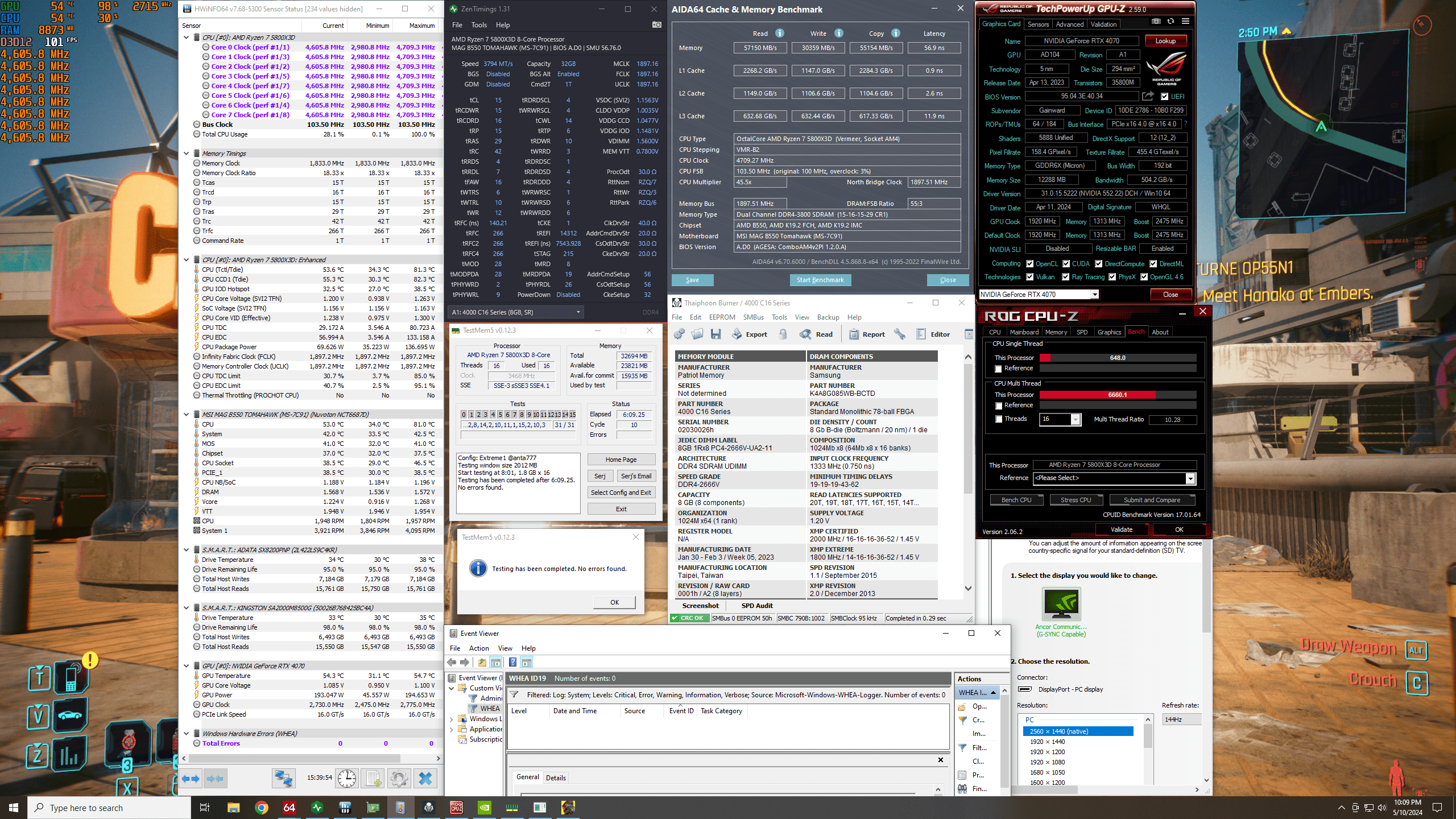Check the CPU Single Thread Reference box
This screenshot has height=819, width=1456.
[x=999, y=369]
